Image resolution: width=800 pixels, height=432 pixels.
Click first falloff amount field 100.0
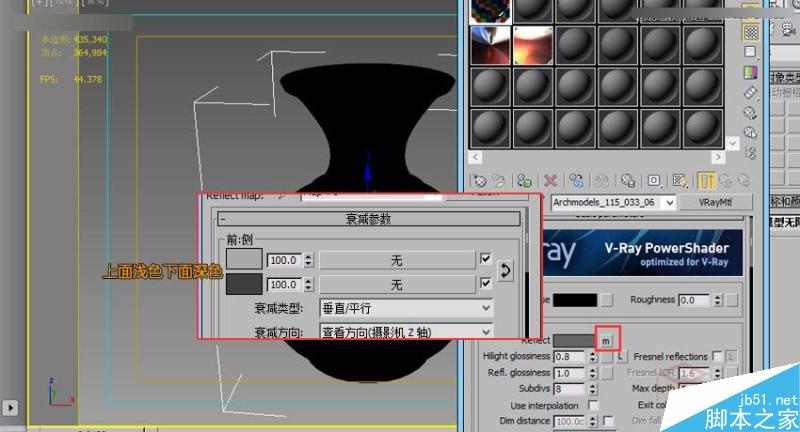(285, 260)
